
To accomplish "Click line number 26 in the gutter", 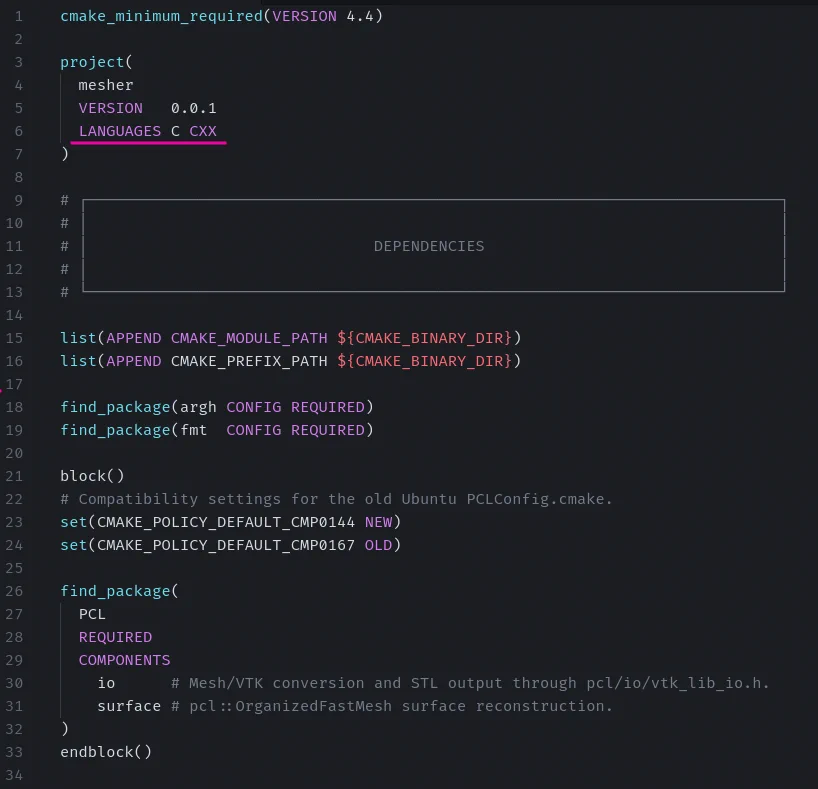I will pyautogui.click(x=14, y=591).
